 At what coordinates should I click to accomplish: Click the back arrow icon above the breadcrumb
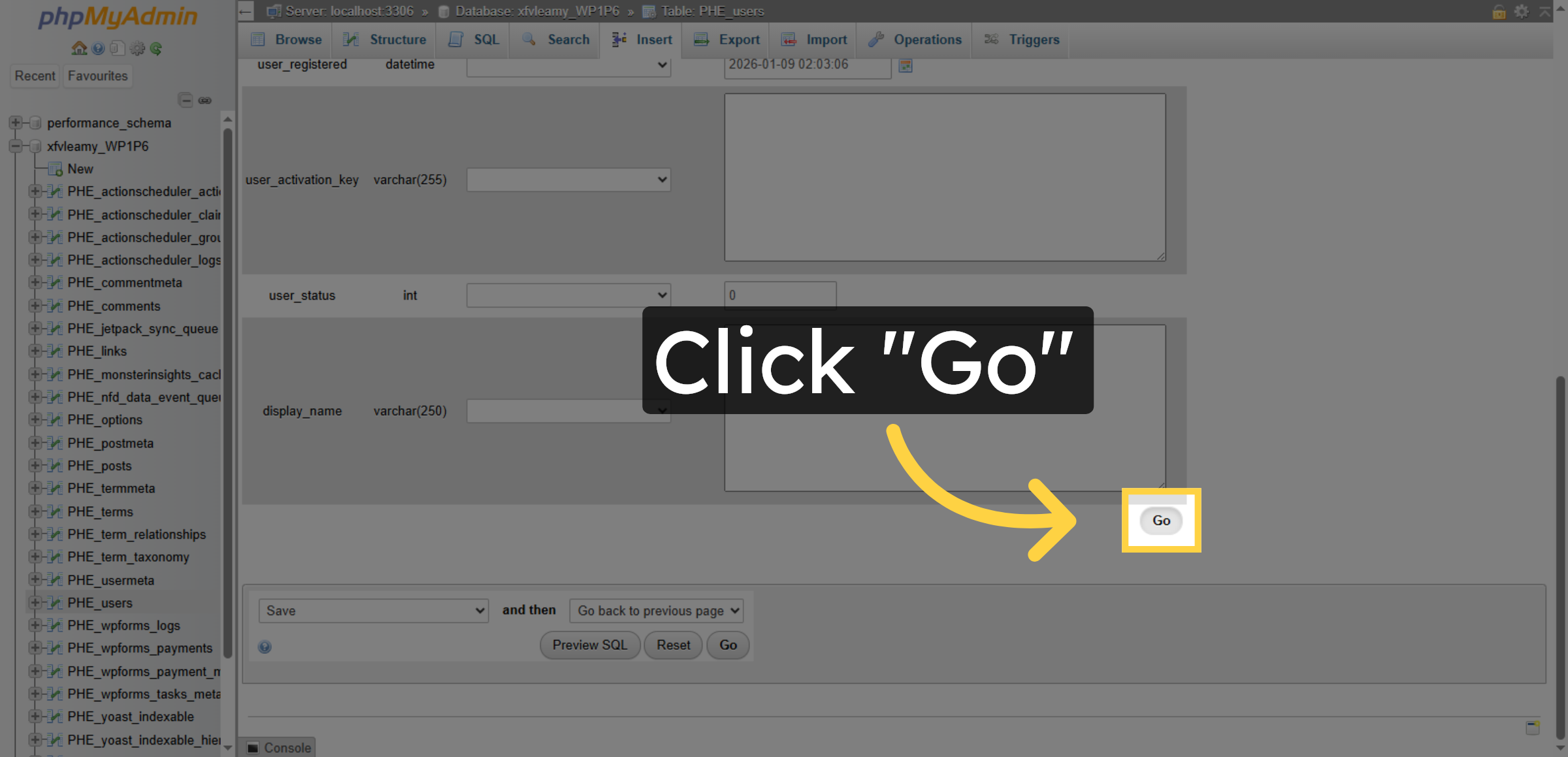[244, 11]
